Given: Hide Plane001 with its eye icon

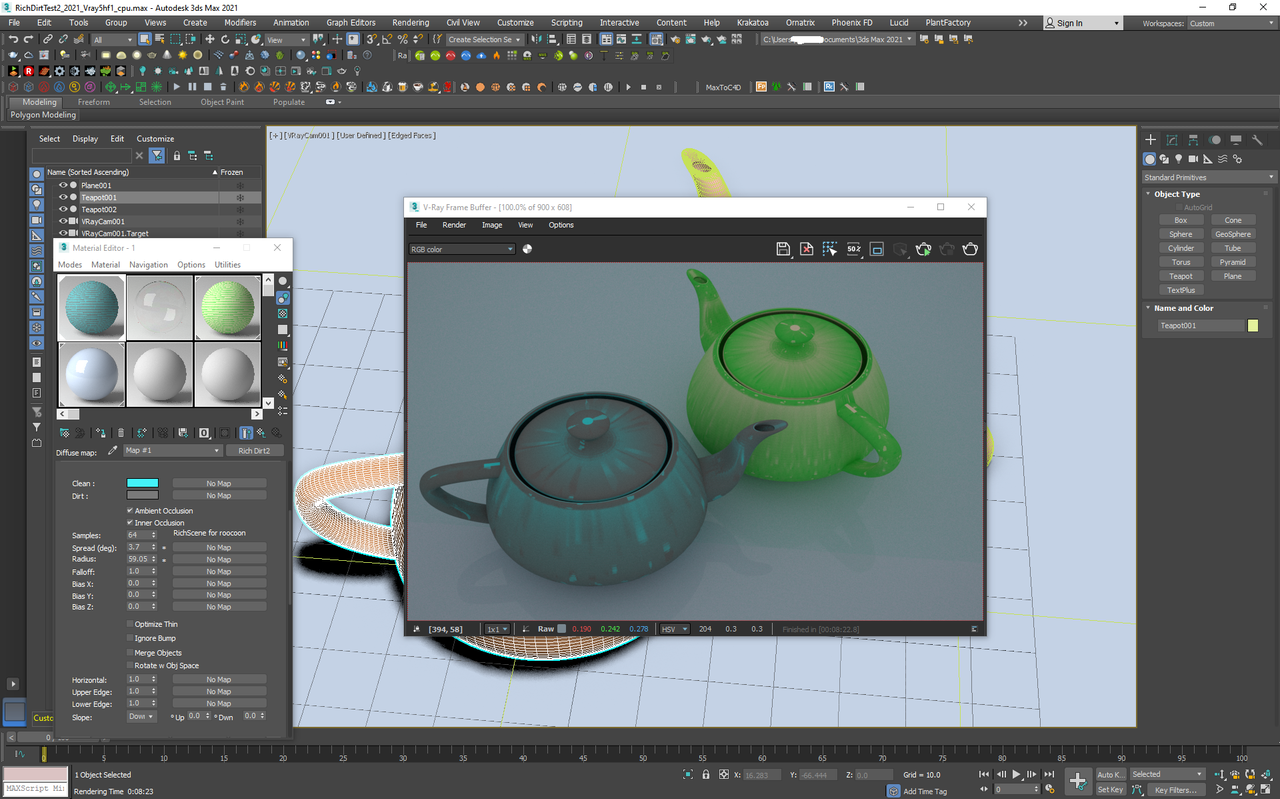Looking at the screenshot, I should tap(63, 186).
